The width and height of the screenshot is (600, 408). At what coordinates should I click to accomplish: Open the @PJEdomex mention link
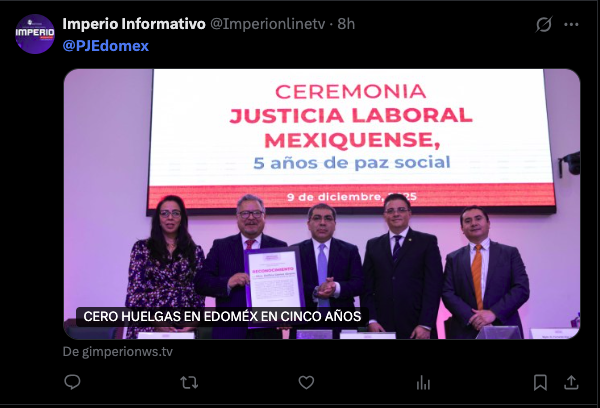pos(106,46)
